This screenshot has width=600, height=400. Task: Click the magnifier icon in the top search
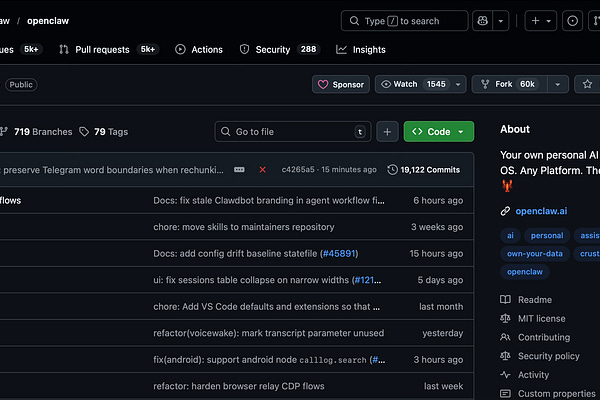(x=354, y=21)
